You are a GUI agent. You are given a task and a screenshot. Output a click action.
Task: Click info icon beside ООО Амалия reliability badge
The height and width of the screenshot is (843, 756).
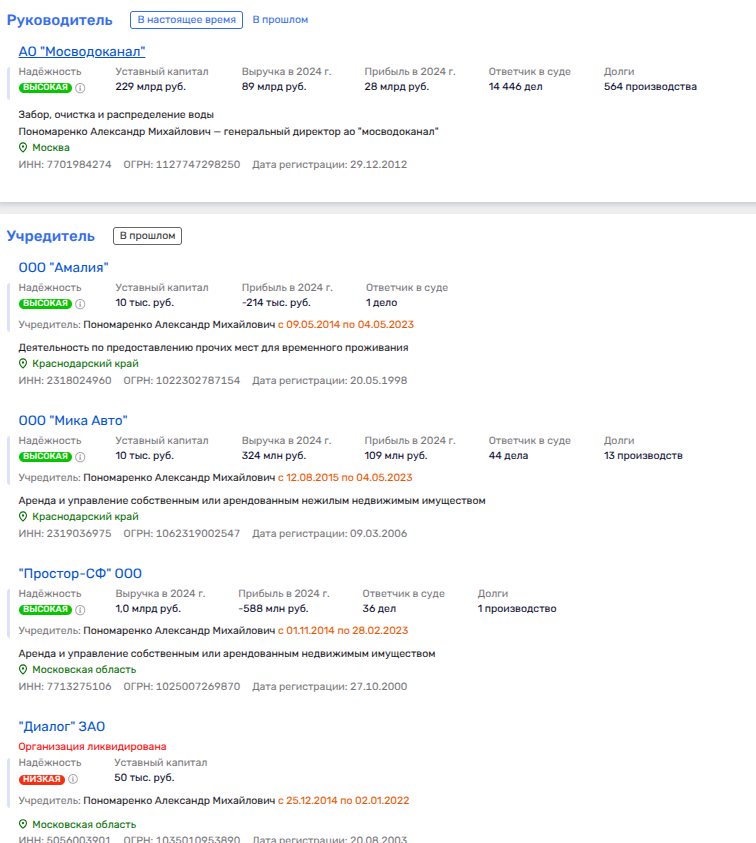(x=81, y=304)
